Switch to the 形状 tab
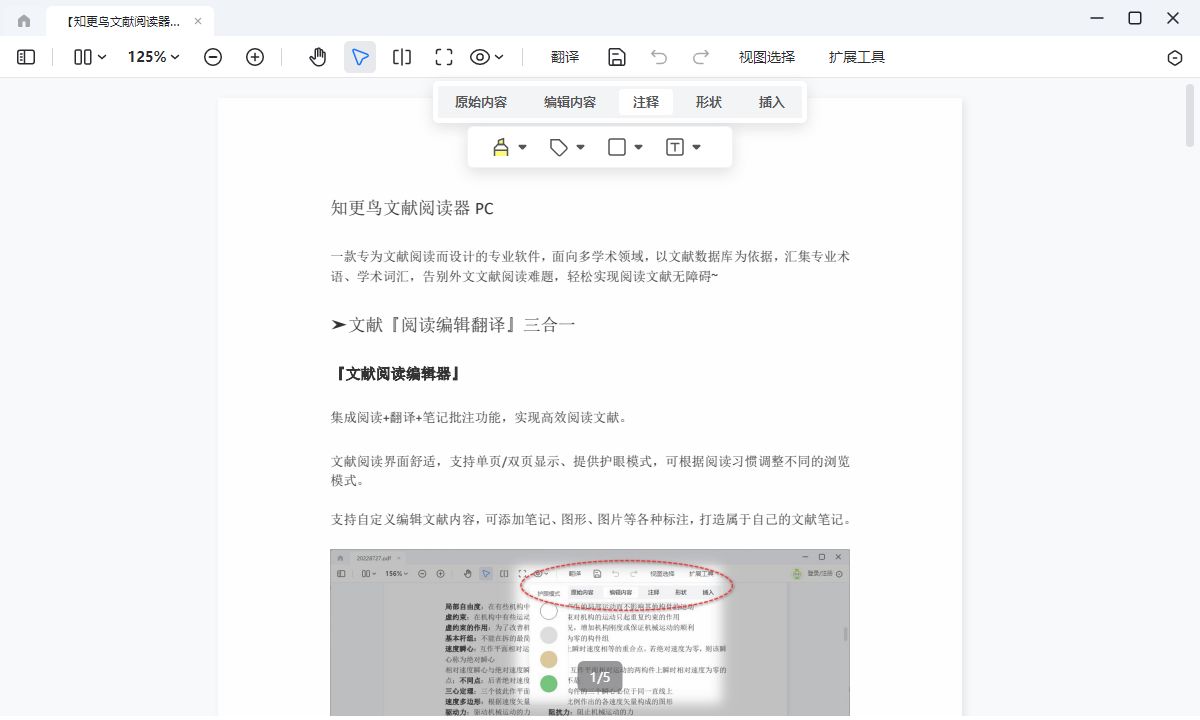The width and height of the screenshot is (1200, 720). pos(709,102)
